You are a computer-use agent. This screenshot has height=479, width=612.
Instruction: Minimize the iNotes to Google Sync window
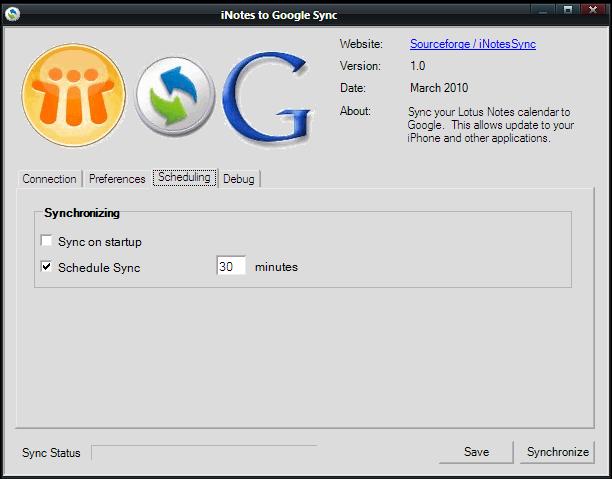coord(543,11)
